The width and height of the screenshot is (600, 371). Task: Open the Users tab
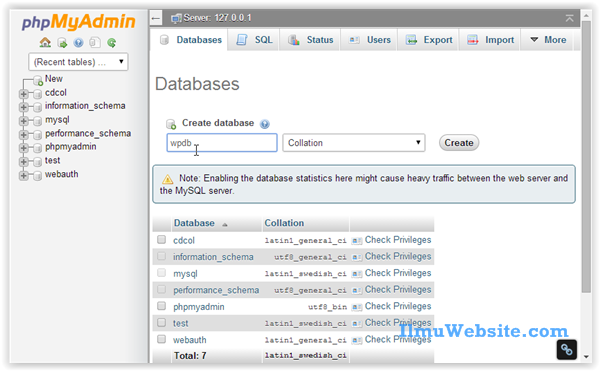369,40
